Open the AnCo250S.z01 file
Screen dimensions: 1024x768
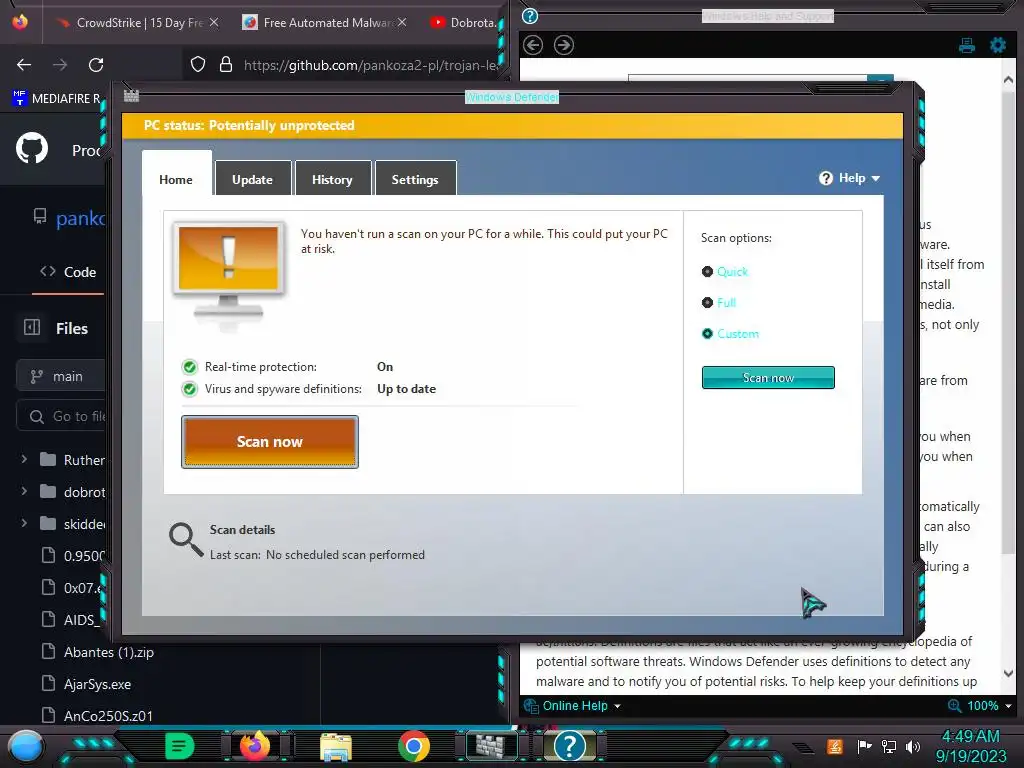pos(108,716)
